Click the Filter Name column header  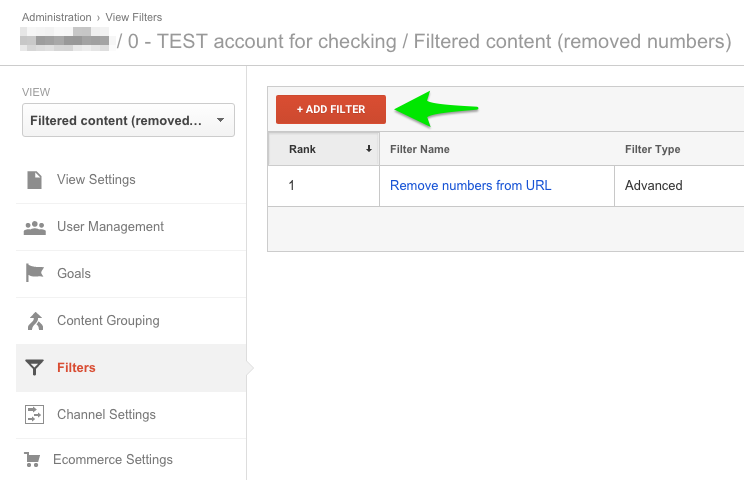pos(497,149)
